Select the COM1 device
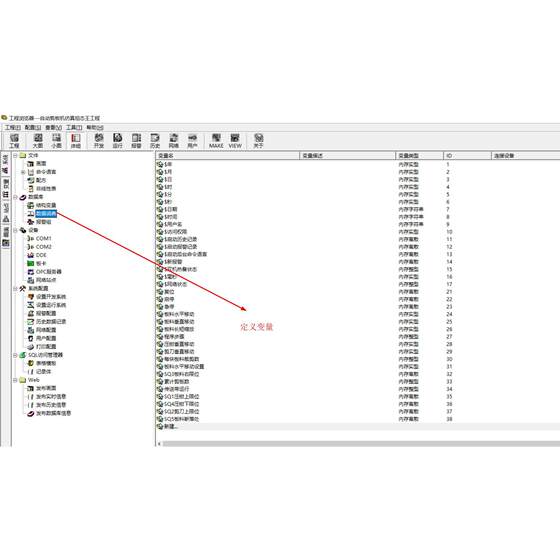Image resolution: width=560 pixels, height=560 pixels. coord(44,239)
